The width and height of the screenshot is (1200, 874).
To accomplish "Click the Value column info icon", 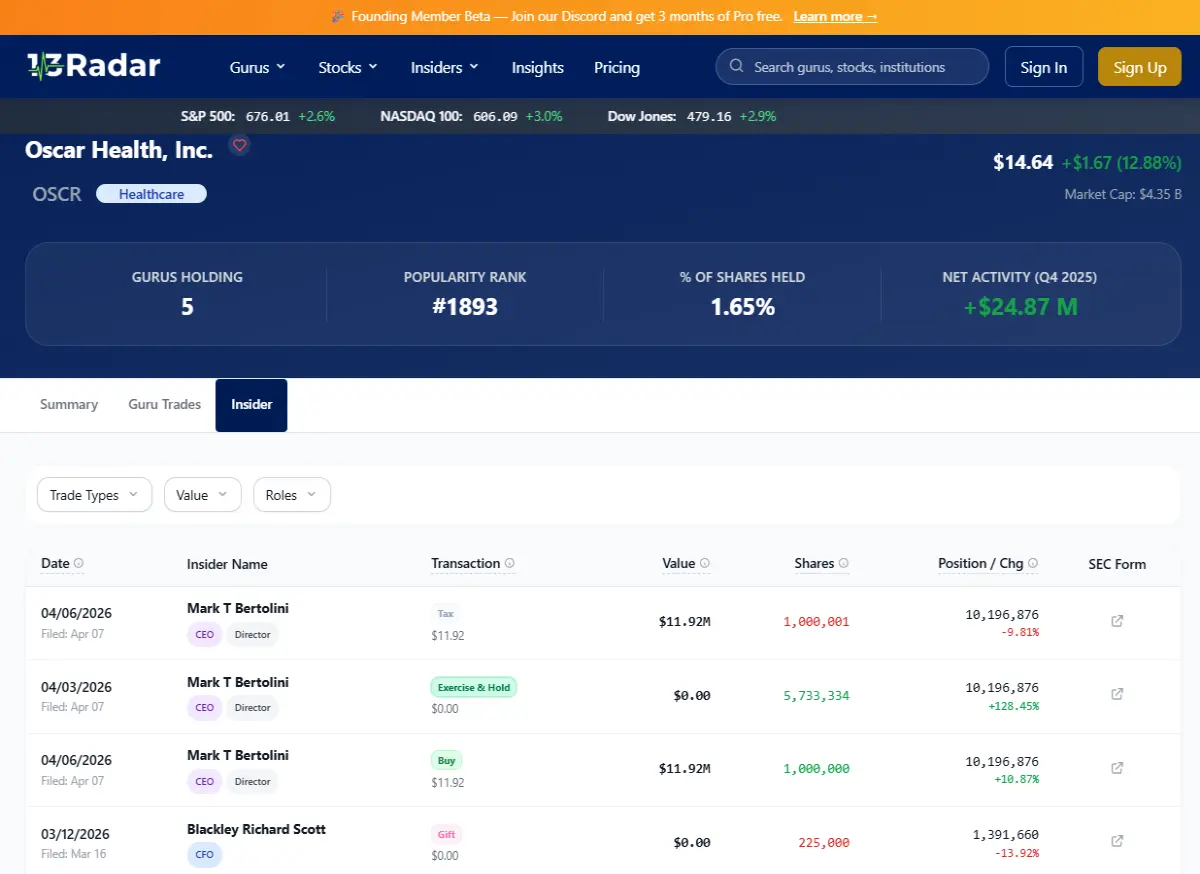I will (x=705, y=564).
